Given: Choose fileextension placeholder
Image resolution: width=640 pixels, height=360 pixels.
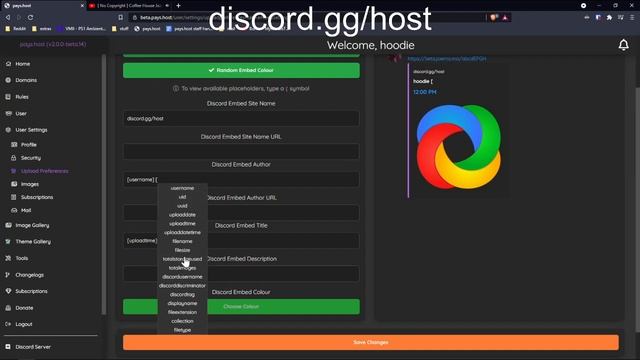Looking at the screenshot, I should 182,312.
